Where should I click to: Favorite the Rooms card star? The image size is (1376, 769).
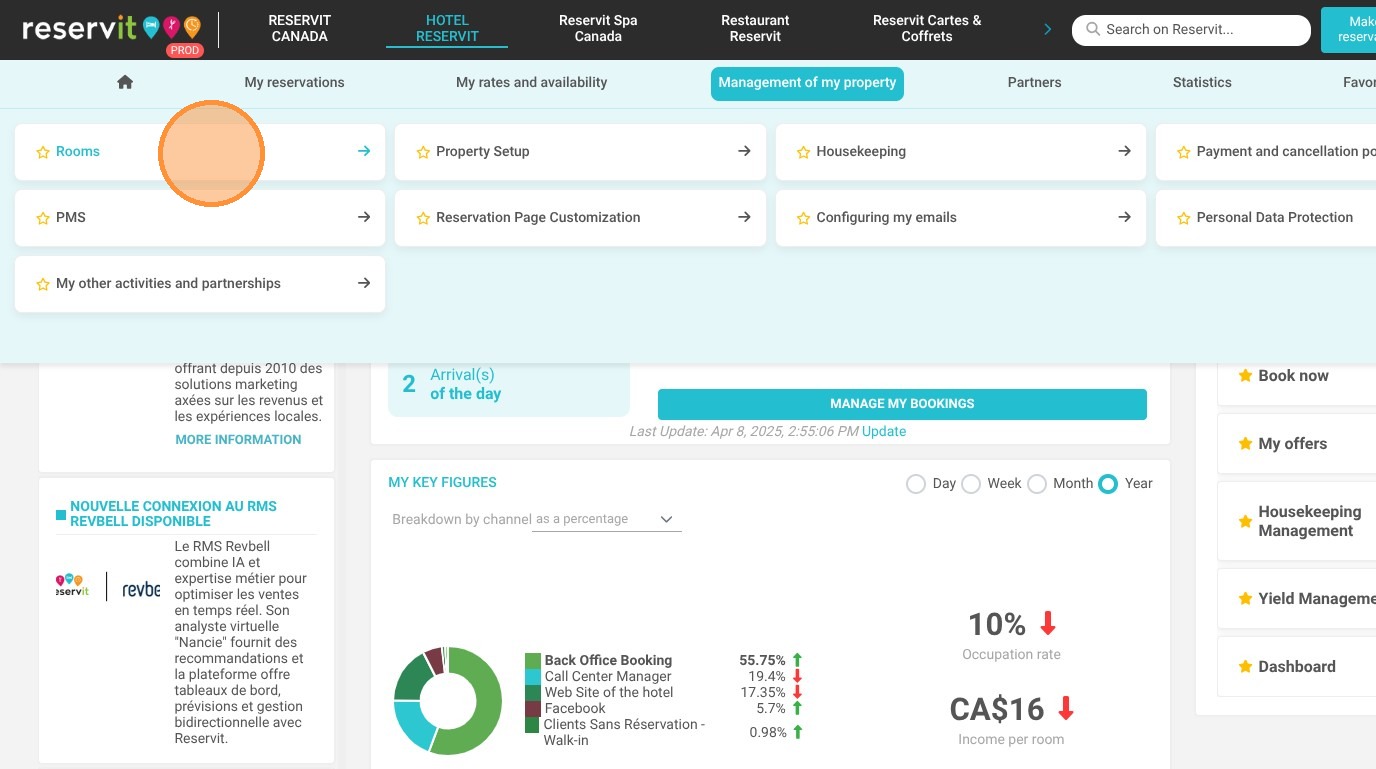43,152
